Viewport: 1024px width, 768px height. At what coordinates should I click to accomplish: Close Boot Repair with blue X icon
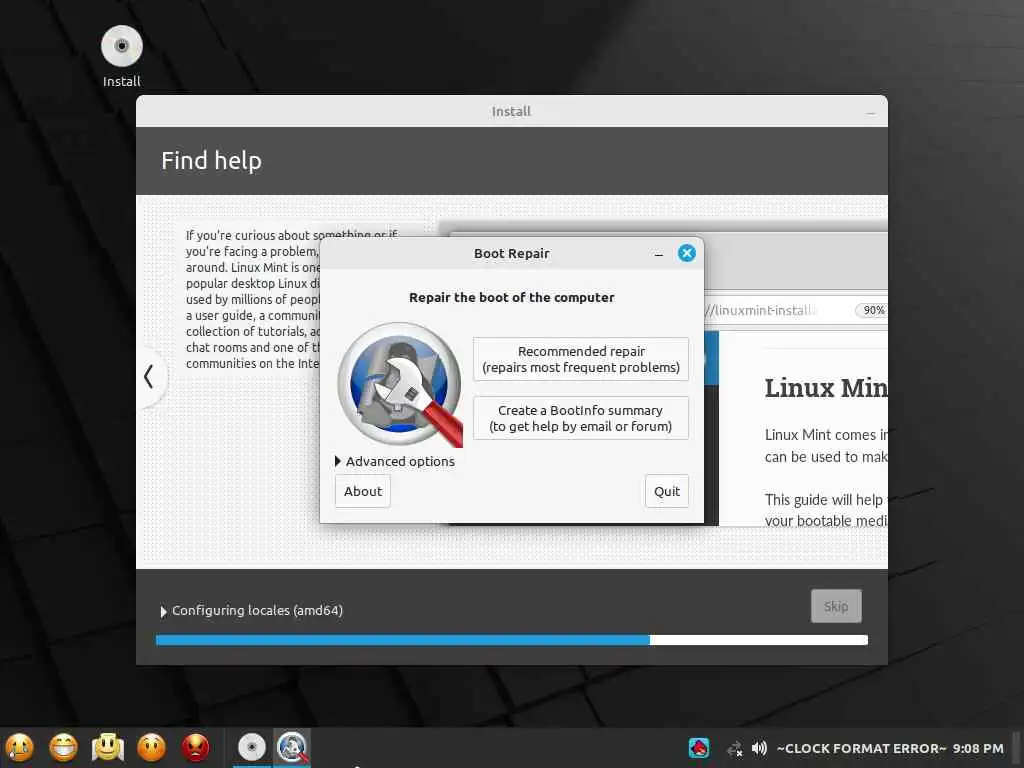click(x=686, y=253)
